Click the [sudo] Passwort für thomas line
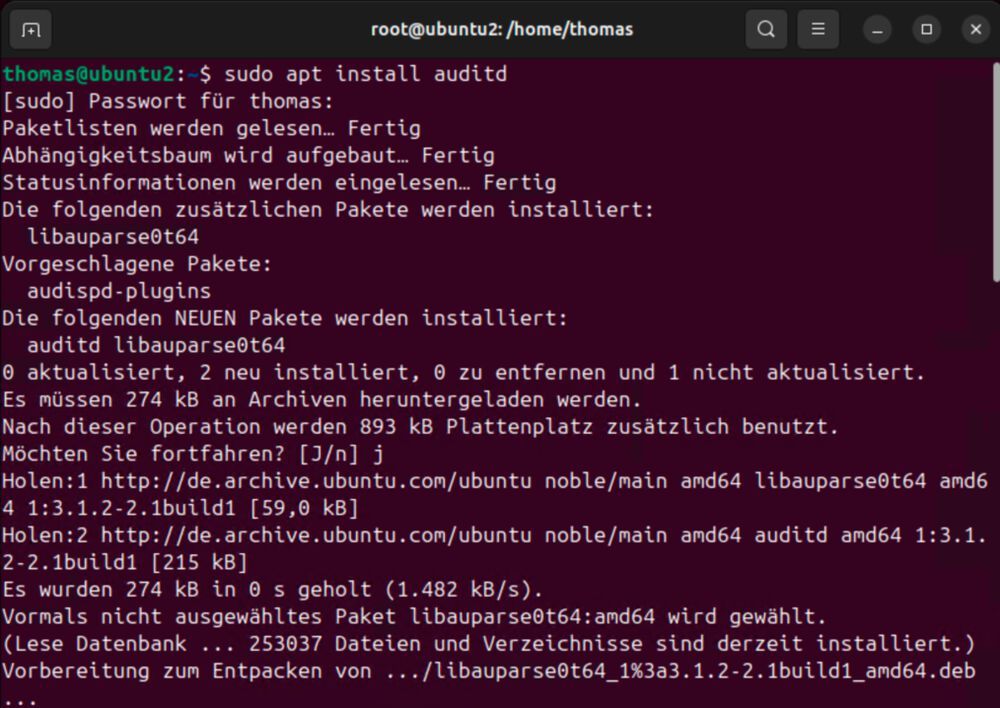The width and height of the screenshot is (1000, 708). [168, 101]
